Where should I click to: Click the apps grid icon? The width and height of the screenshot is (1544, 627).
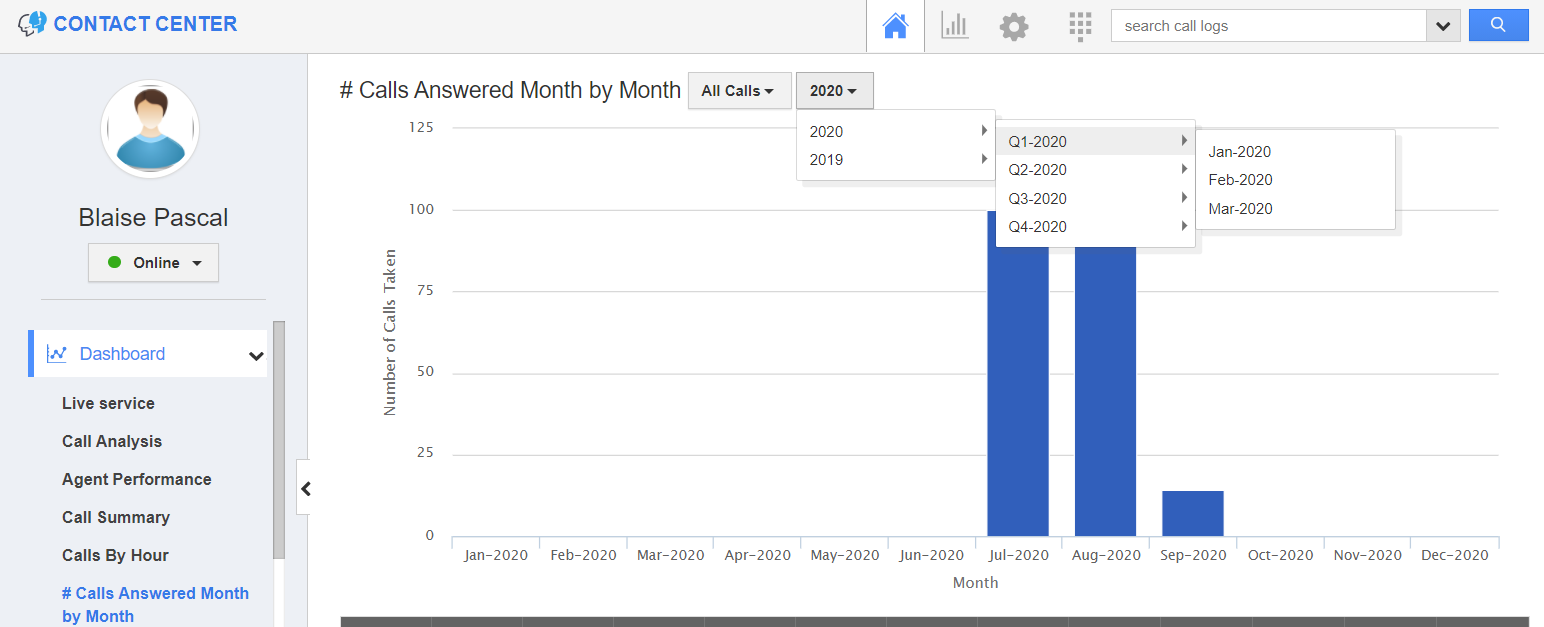(1080, 25)
